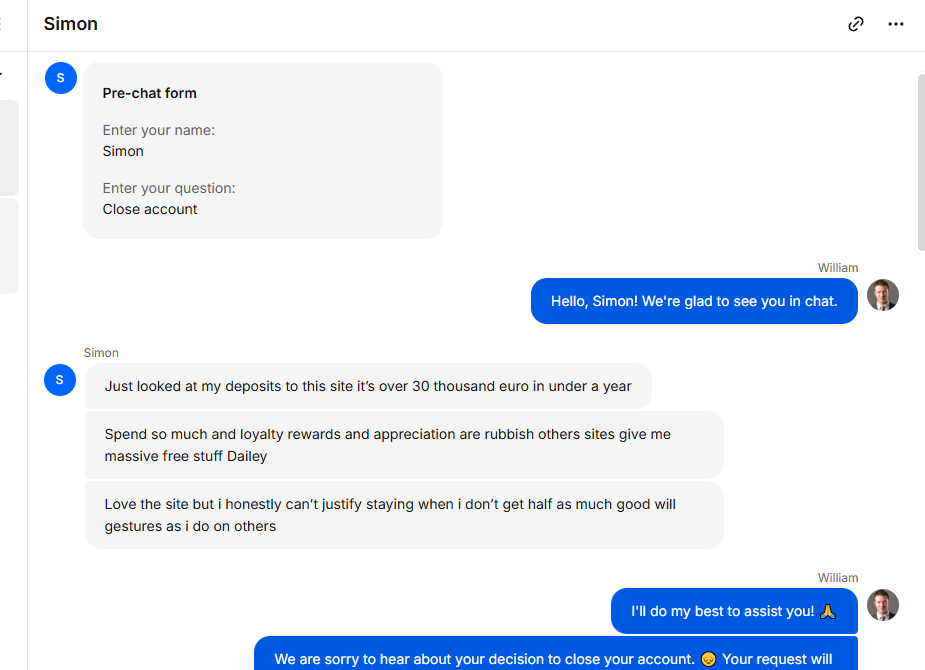The image size is (925, 670).
Task: Click the Pre-chat form card
Action: [263, 150]
